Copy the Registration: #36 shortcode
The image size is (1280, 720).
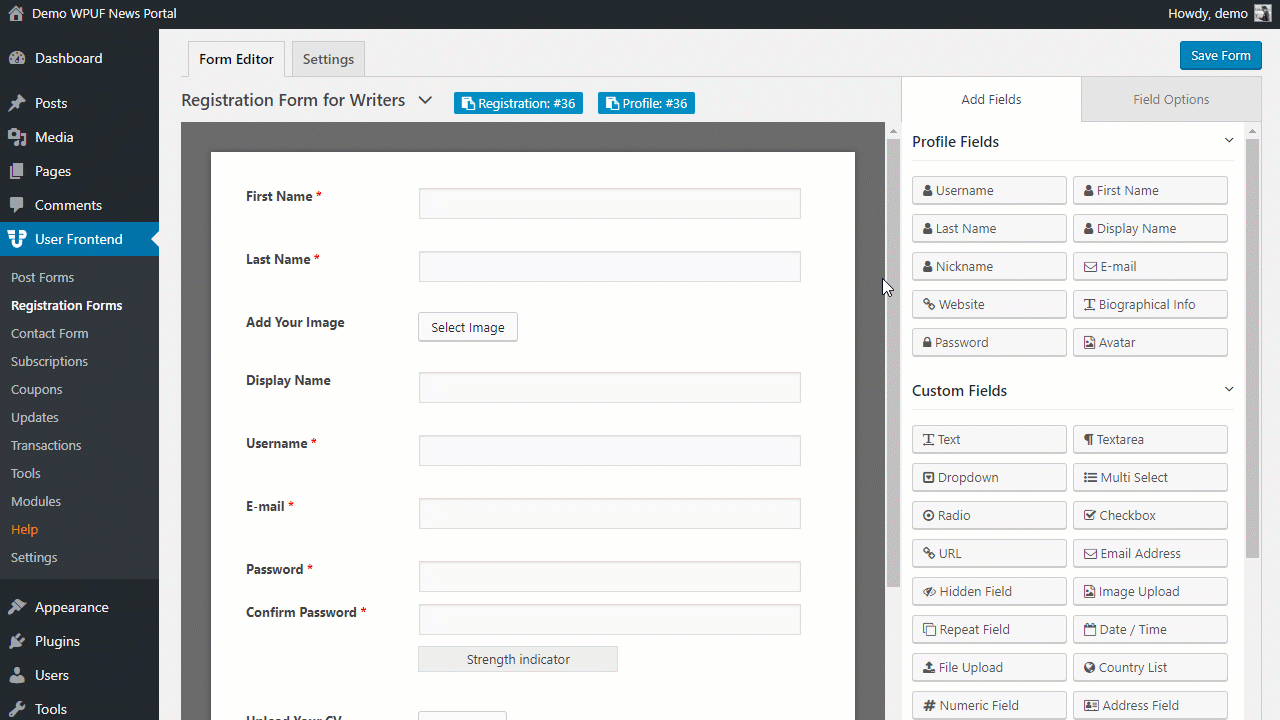click(518, 103)
